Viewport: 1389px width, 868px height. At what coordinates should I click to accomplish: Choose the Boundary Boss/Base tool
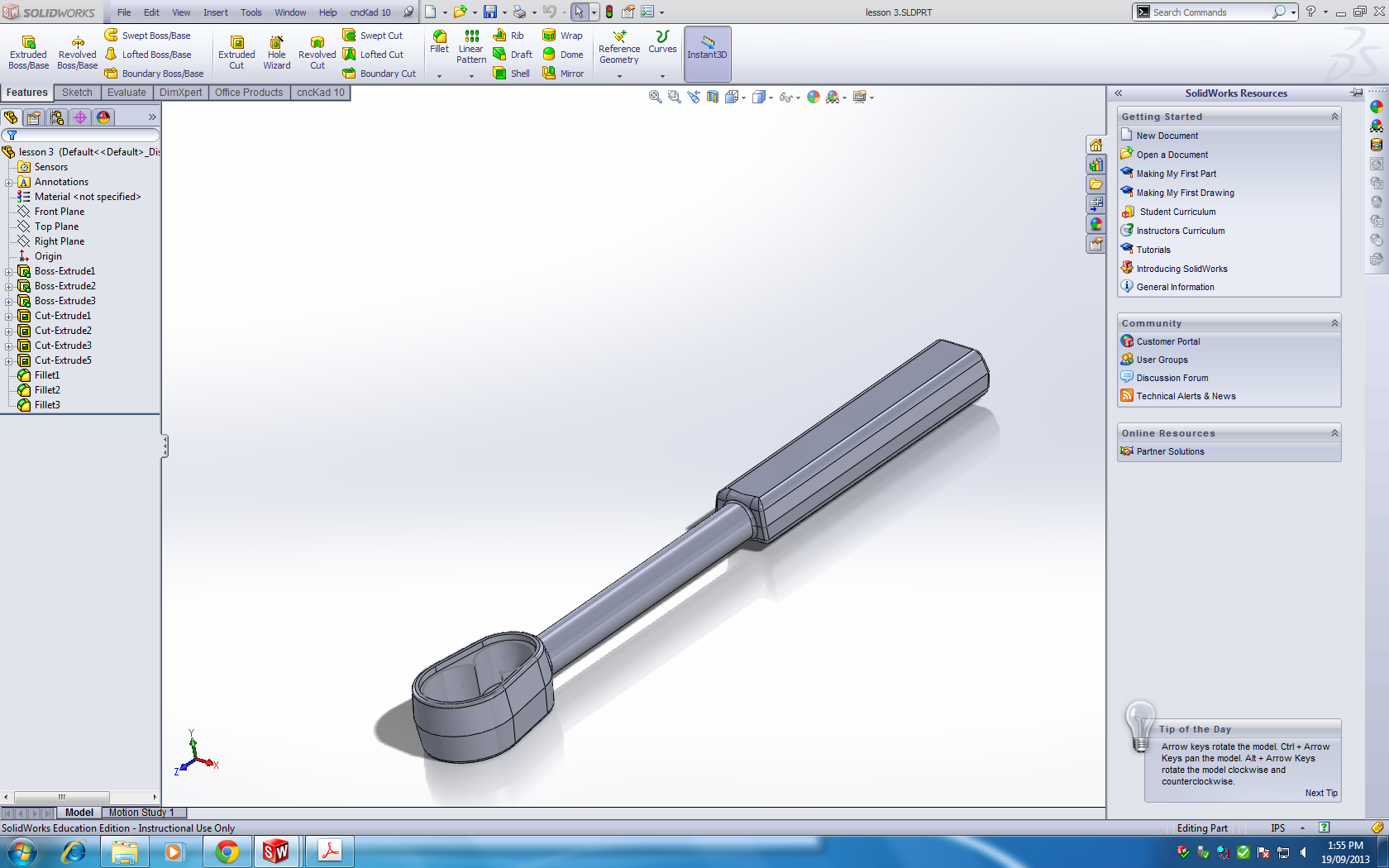point(154,73)
